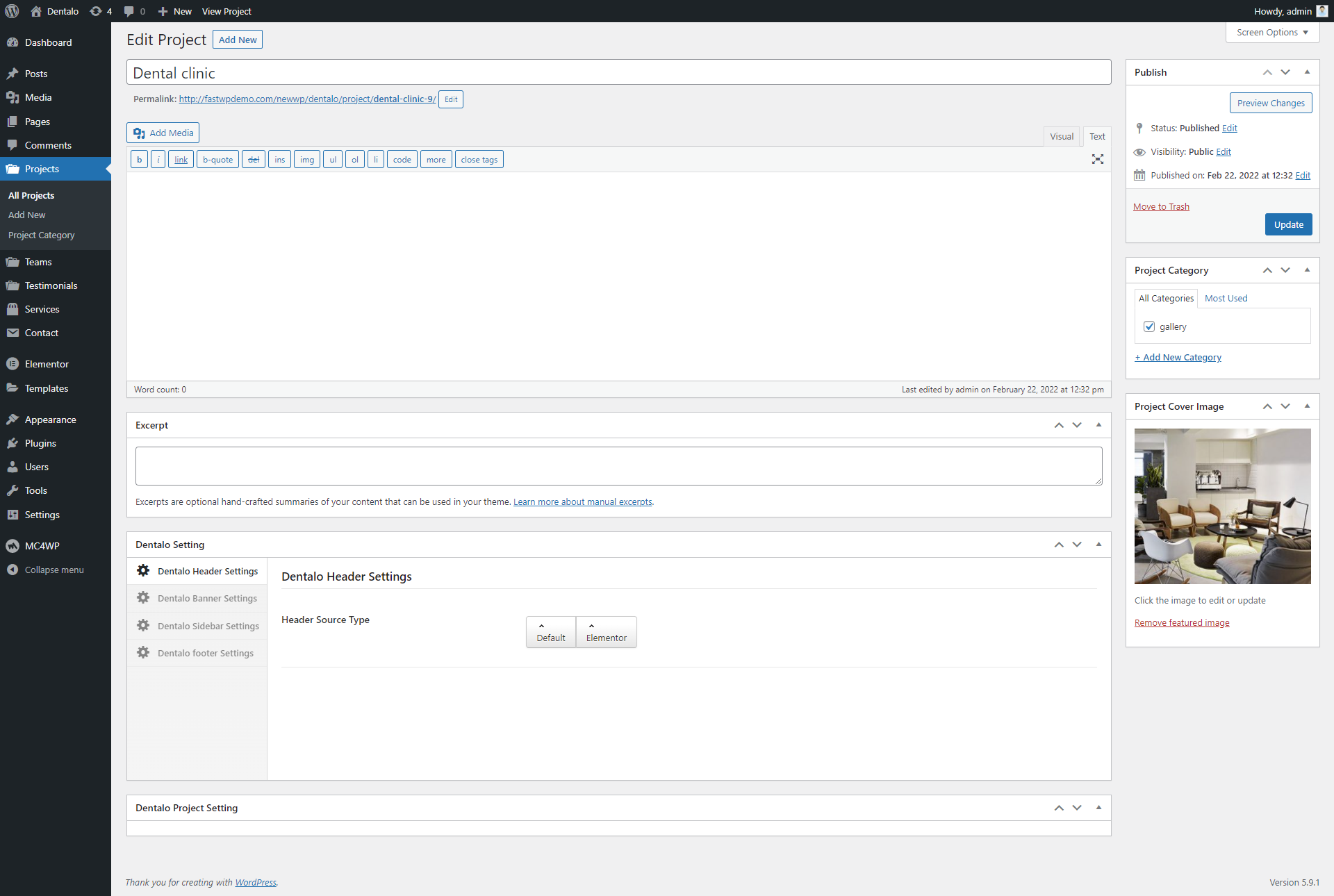This screenshot has height=896, width=1334.
Task: Uncheck the gallery category checkbox
Action: 1149,326
